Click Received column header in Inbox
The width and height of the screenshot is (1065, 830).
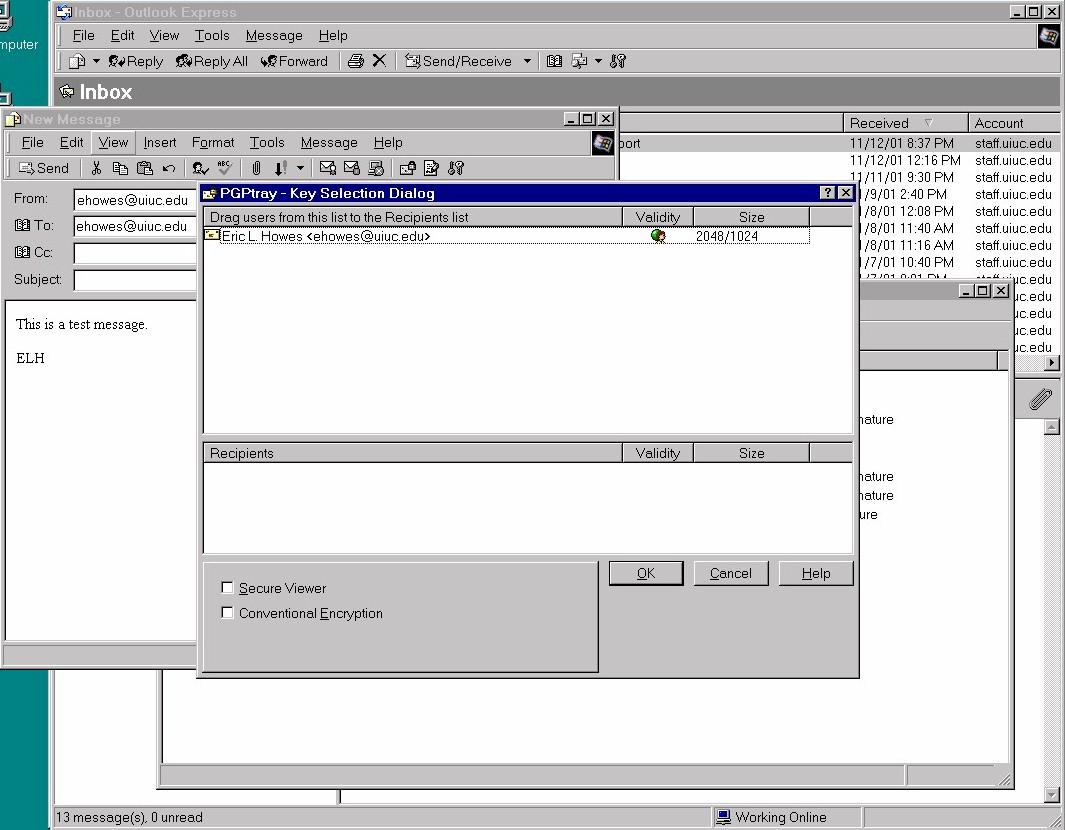pos(905,123)
